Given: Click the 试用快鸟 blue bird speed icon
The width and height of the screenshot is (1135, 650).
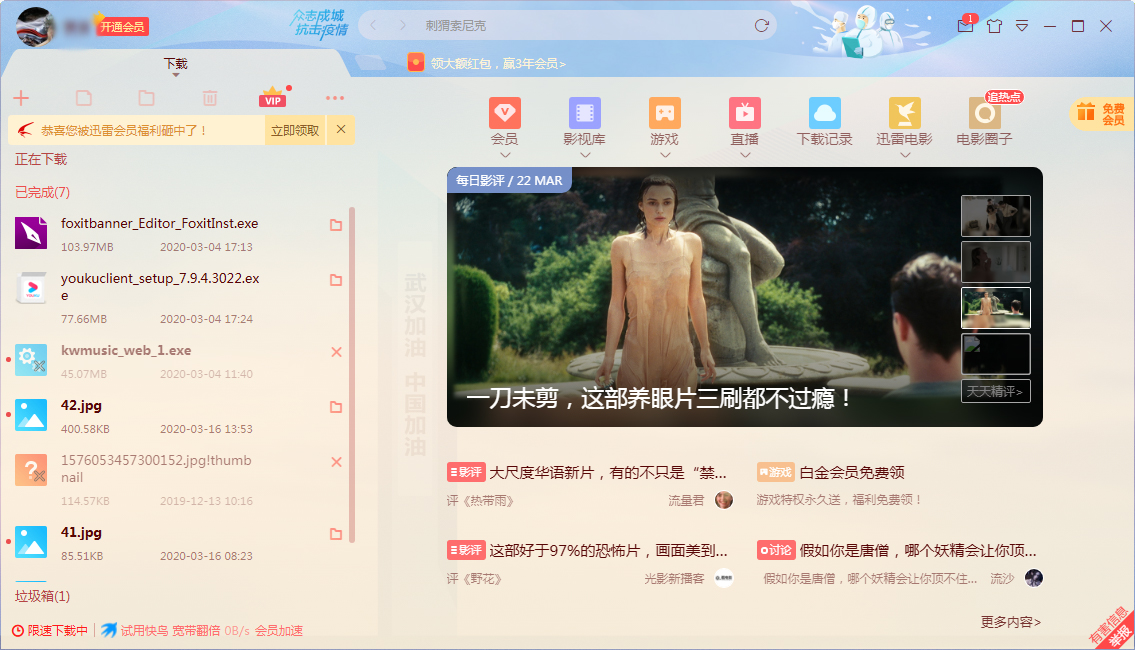Looking at the screenshot, I should coord(108,630).
